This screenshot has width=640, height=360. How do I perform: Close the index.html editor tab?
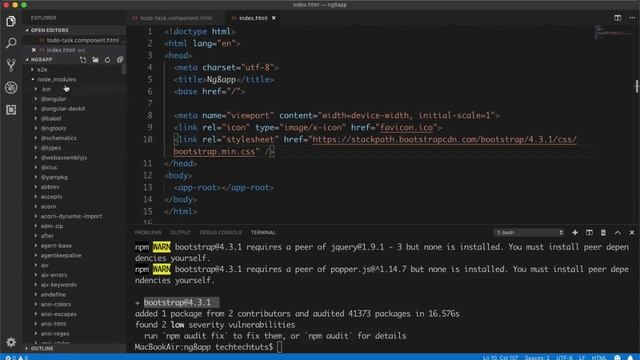pyautogui.click(x=273, y=18)
